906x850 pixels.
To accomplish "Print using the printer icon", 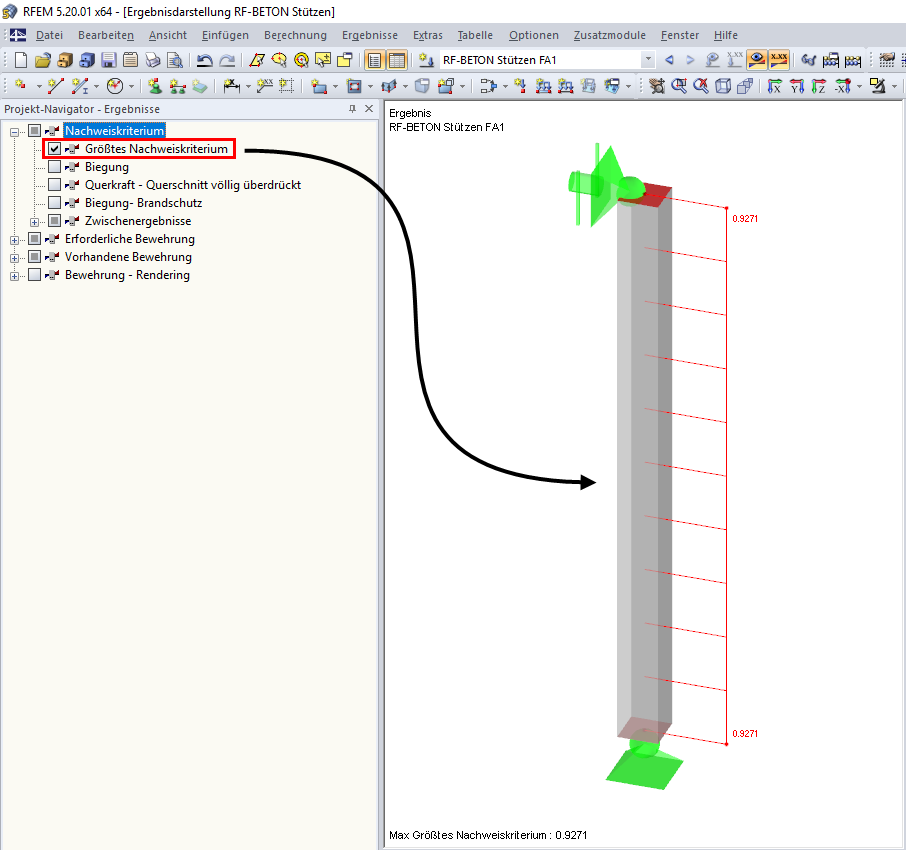I will pyautogui.click(x=153, y=60).
